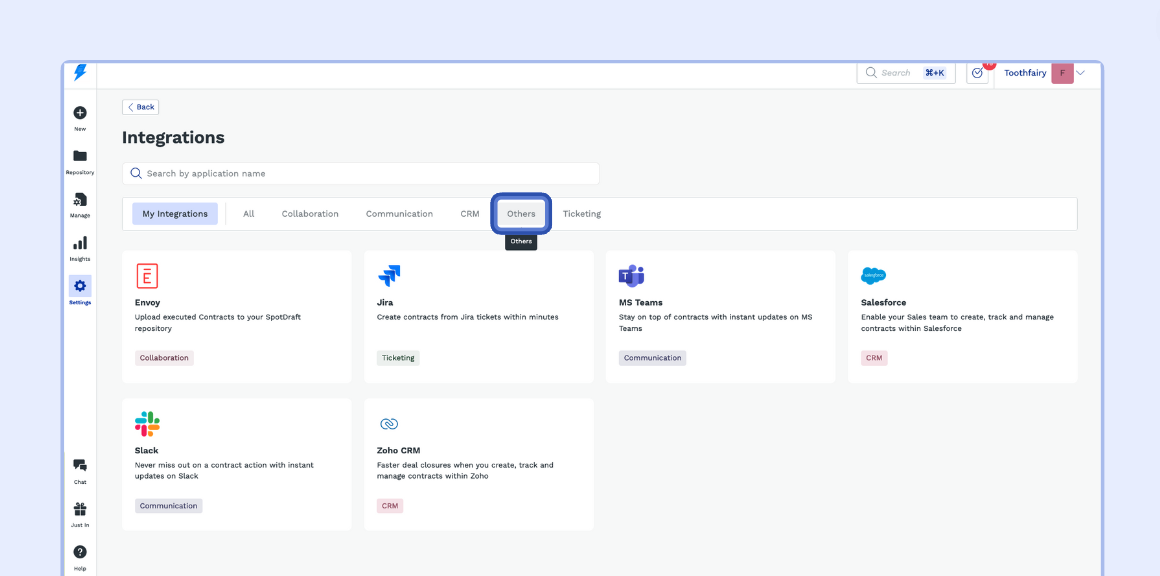Click the Collaboration tag on Envoy card
1160x576 pixels.
pos(164,358)
